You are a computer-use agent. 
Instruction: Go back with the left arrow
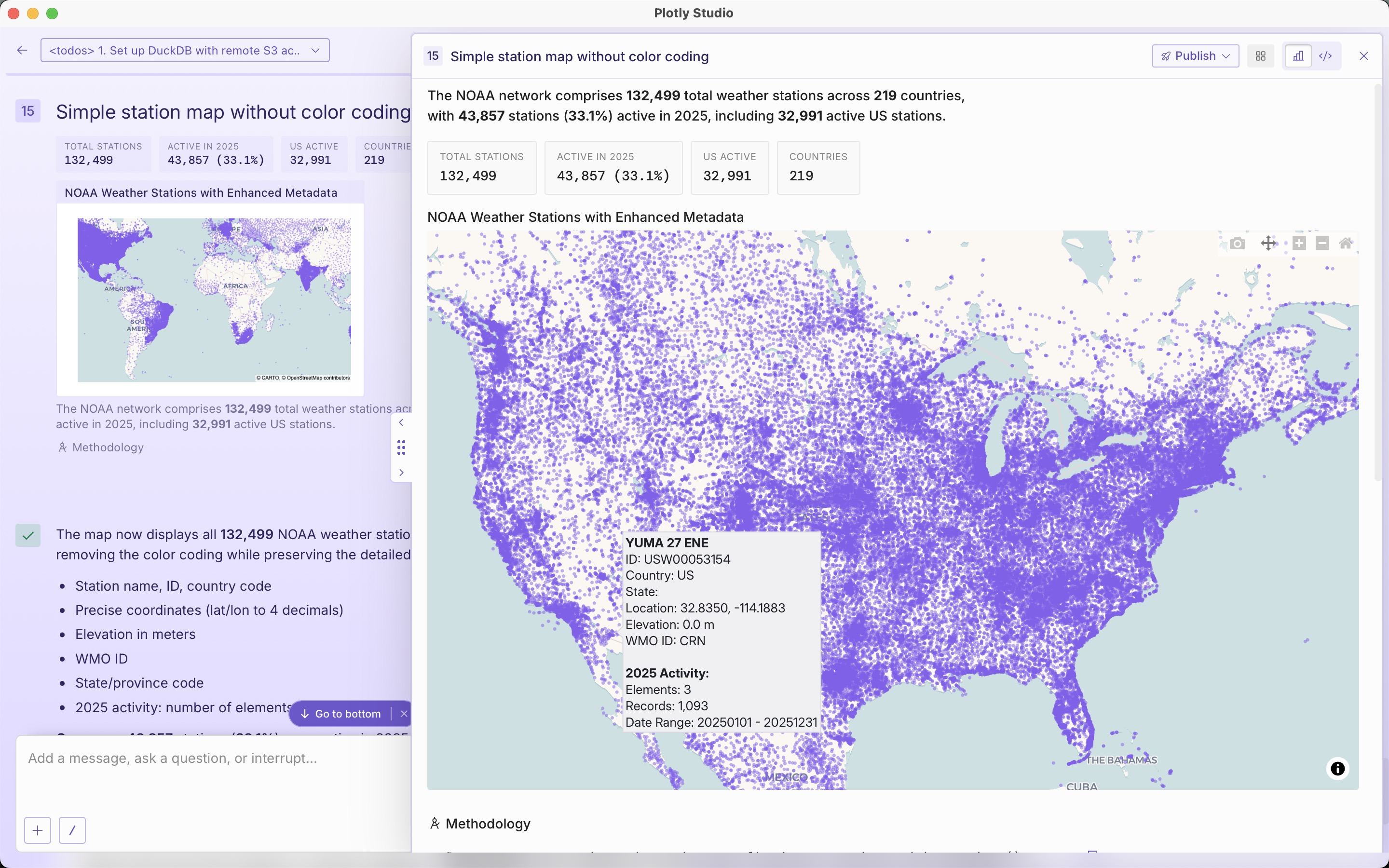tap(22, 51)
